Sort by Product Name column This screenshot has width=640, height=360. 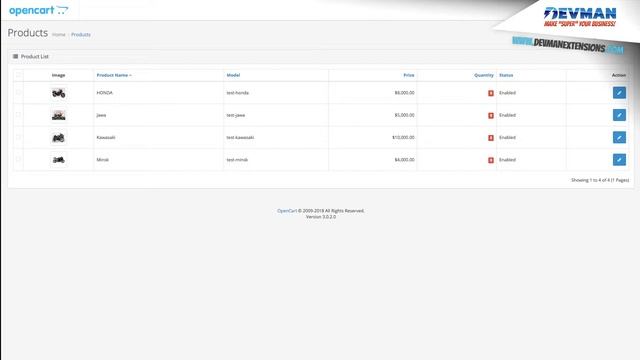pyautogui.click(x=114, y=75)
